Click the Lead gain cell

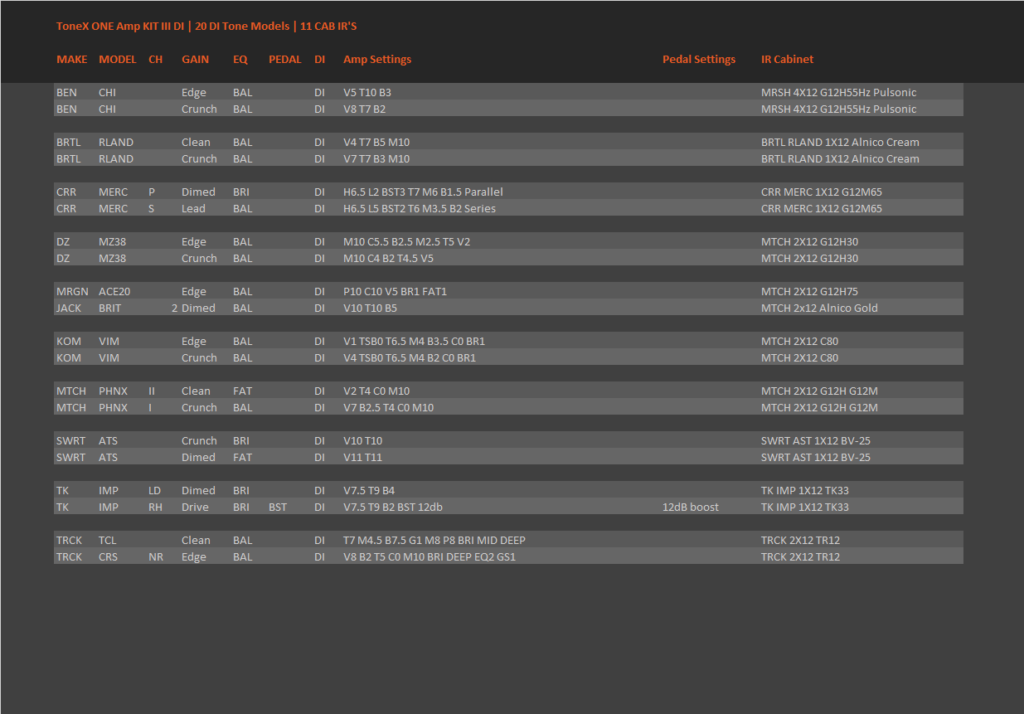[x=193, y=209]
